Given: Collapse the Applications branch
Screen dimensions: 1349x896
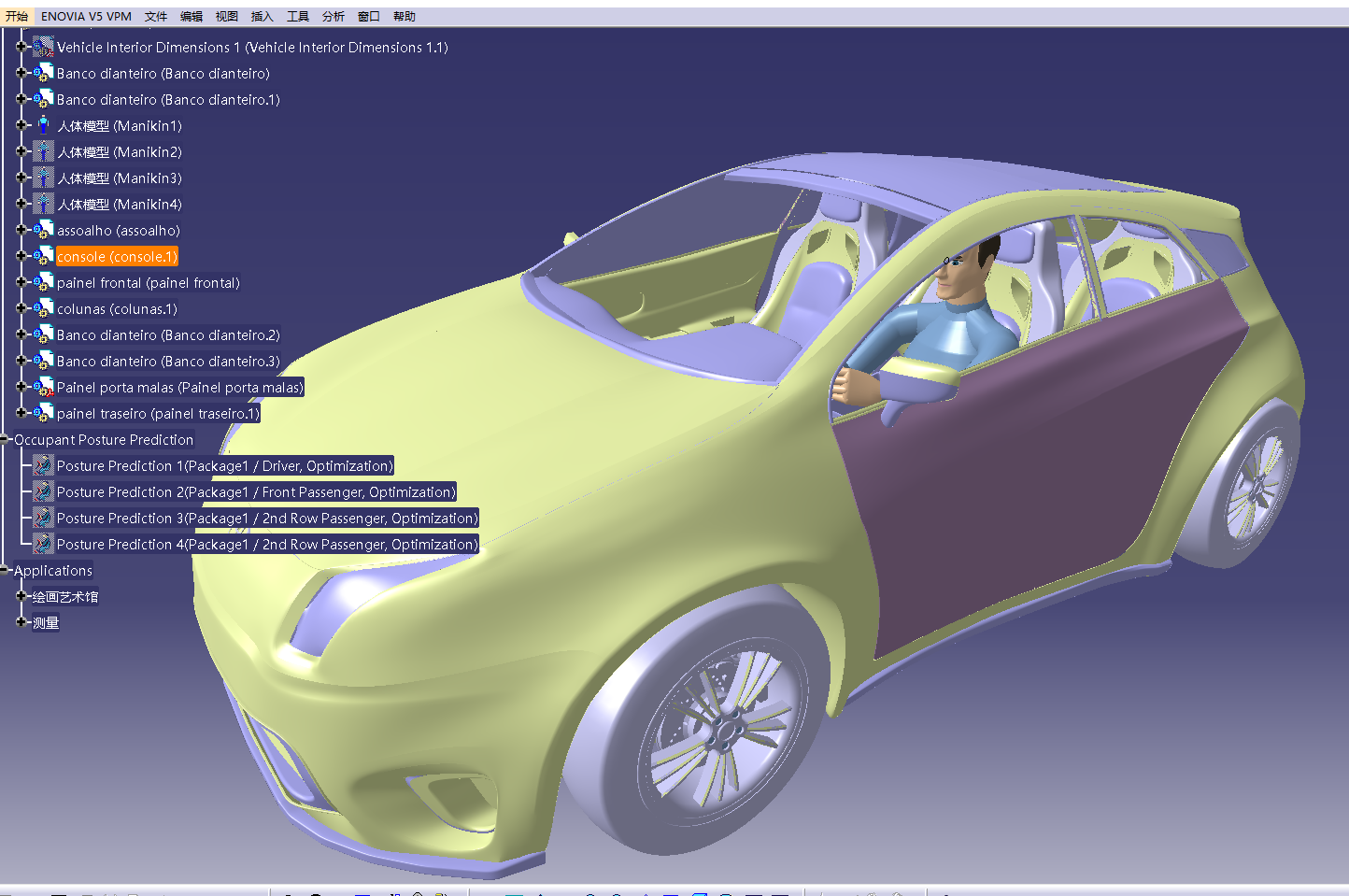Looking at the screenshot, I should [x=5, y=570].
